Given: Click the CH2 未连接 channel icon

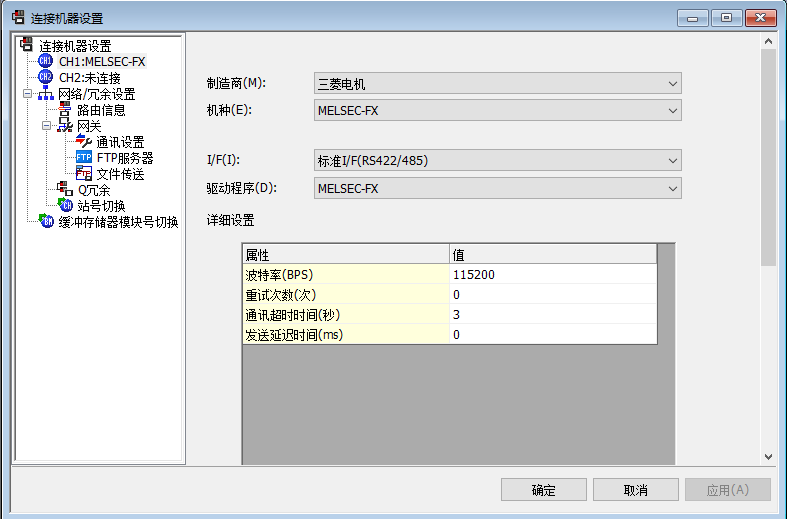Looking at the screenshot, I should (x=45, y=77).
